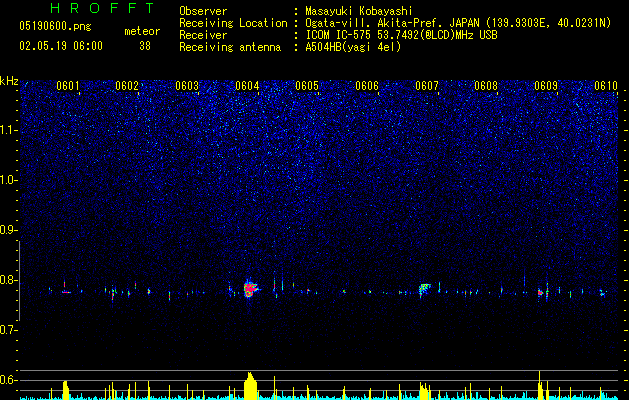The width and height of the screenshot is (629, 400).
Task: Click the 0.7 kHz axis label
Action: [9, 330]
